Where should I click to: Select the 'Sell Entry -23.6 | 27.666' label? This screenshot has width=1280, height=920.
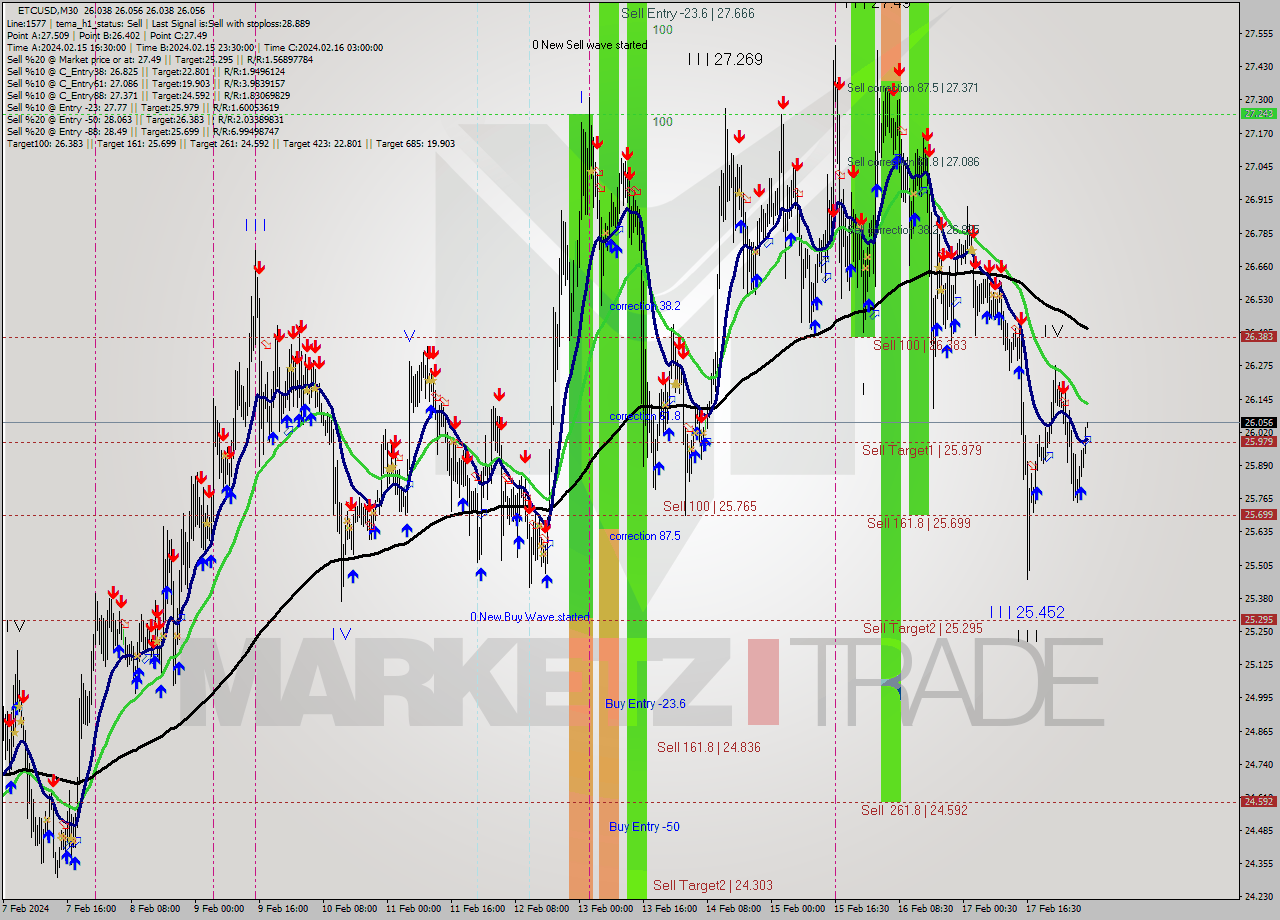pyautogui.click(x=687, y=13)
